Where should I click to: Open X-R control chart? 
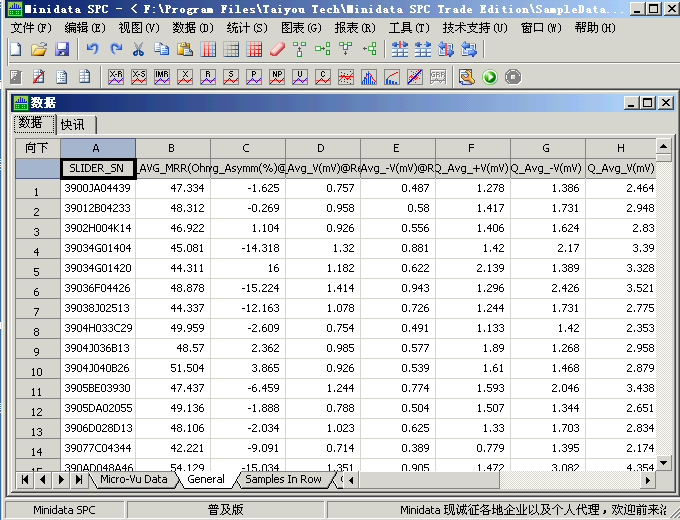tap(116, 77)
